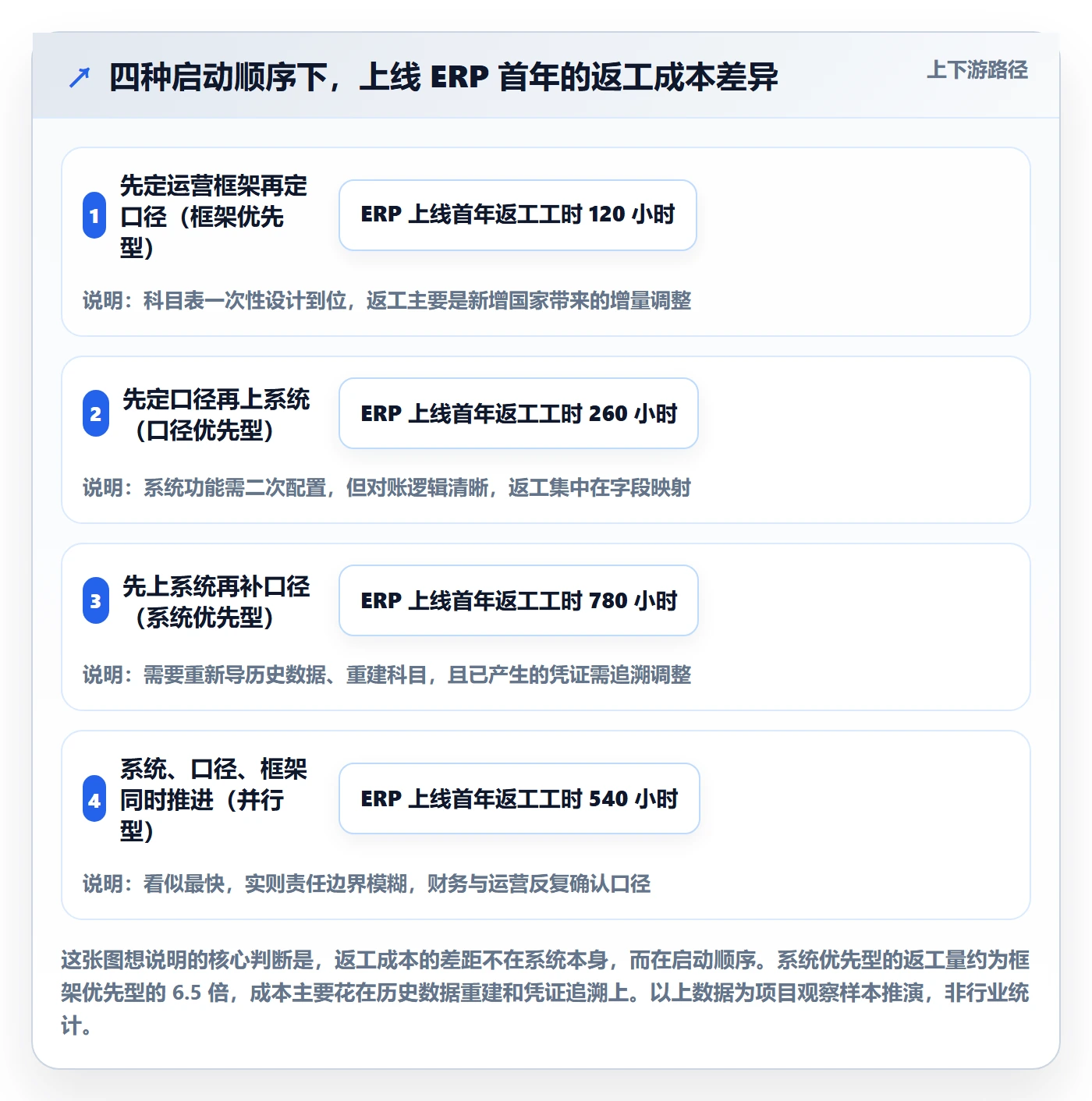Click the footer paragraph starting 这张图想说明的核心判断是
1092x1101 pixels.
pyautogui.click(x=545, y=993)
